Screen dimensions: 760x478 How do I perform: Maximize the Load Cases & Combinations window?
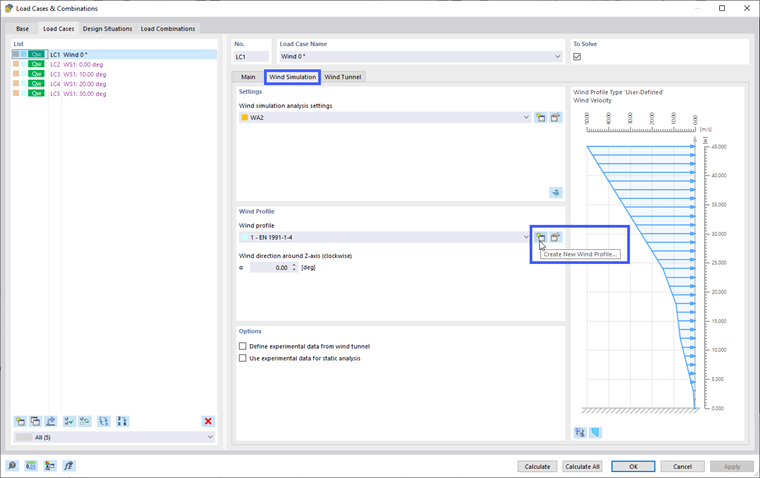pos(722,8)
